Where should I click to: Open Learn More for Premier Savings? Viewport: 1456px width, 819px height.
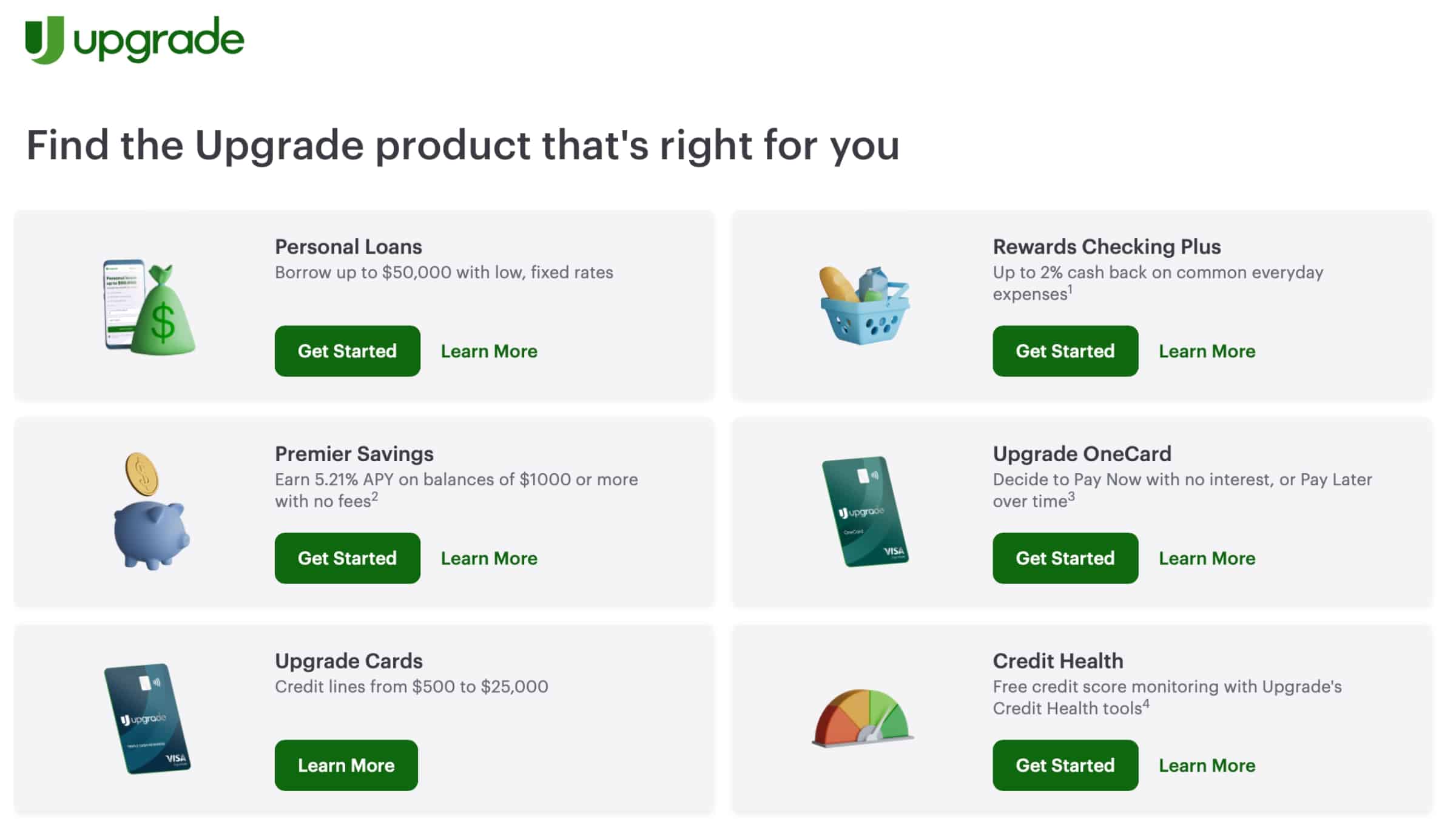tap(489, 558)
